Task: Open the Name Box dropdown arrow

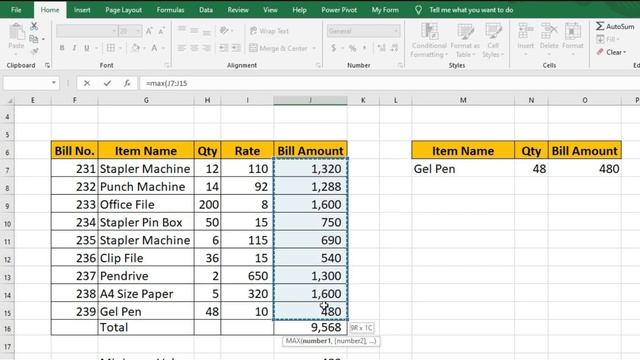Action: [x=53, y=83]
